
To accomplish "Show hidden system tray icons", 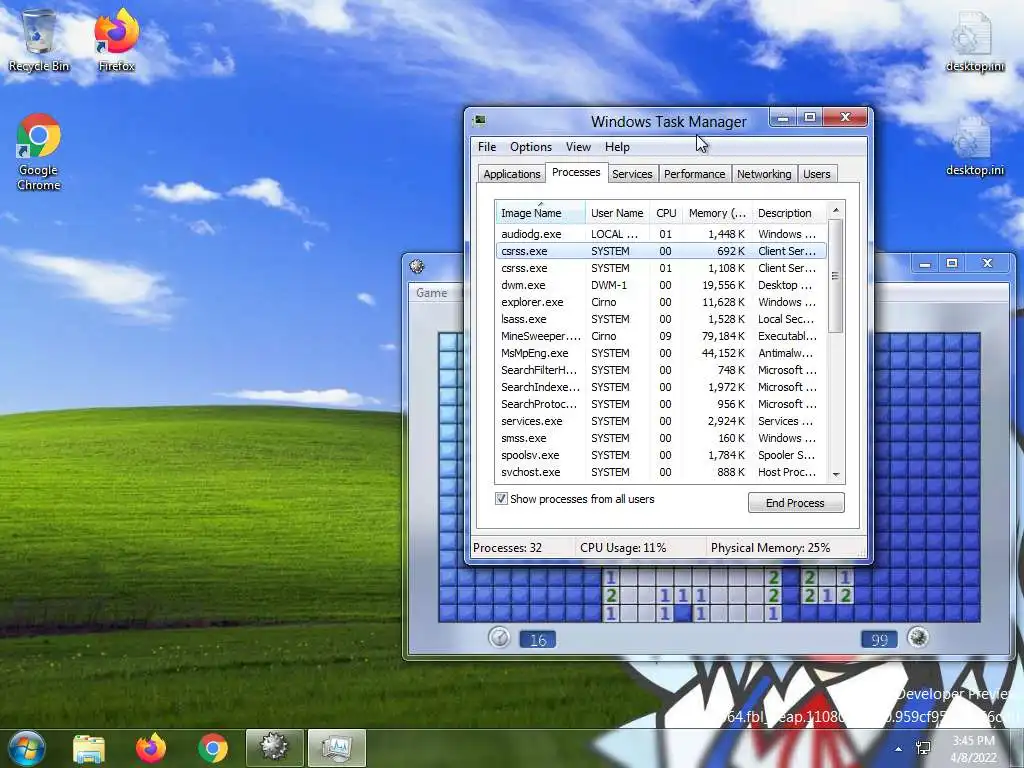I will [899, 749].
